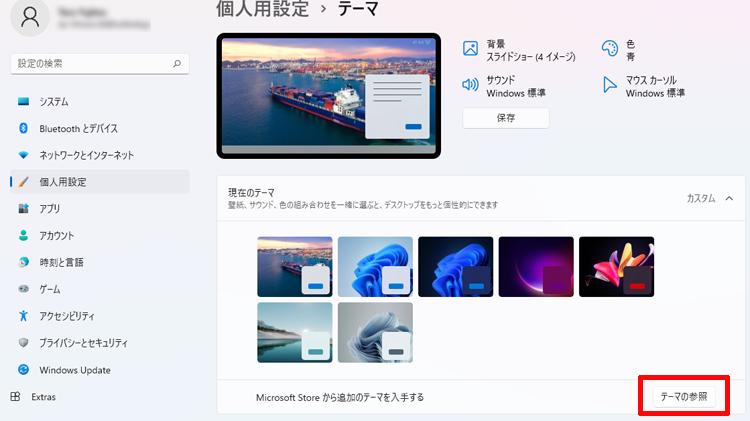Click the search magnifier icon

177,63
